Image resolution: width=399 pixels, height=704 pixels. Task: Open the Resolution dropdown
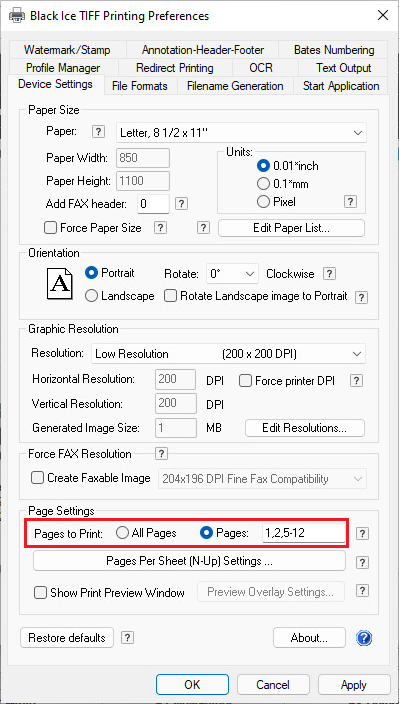[x=228, y=354]
